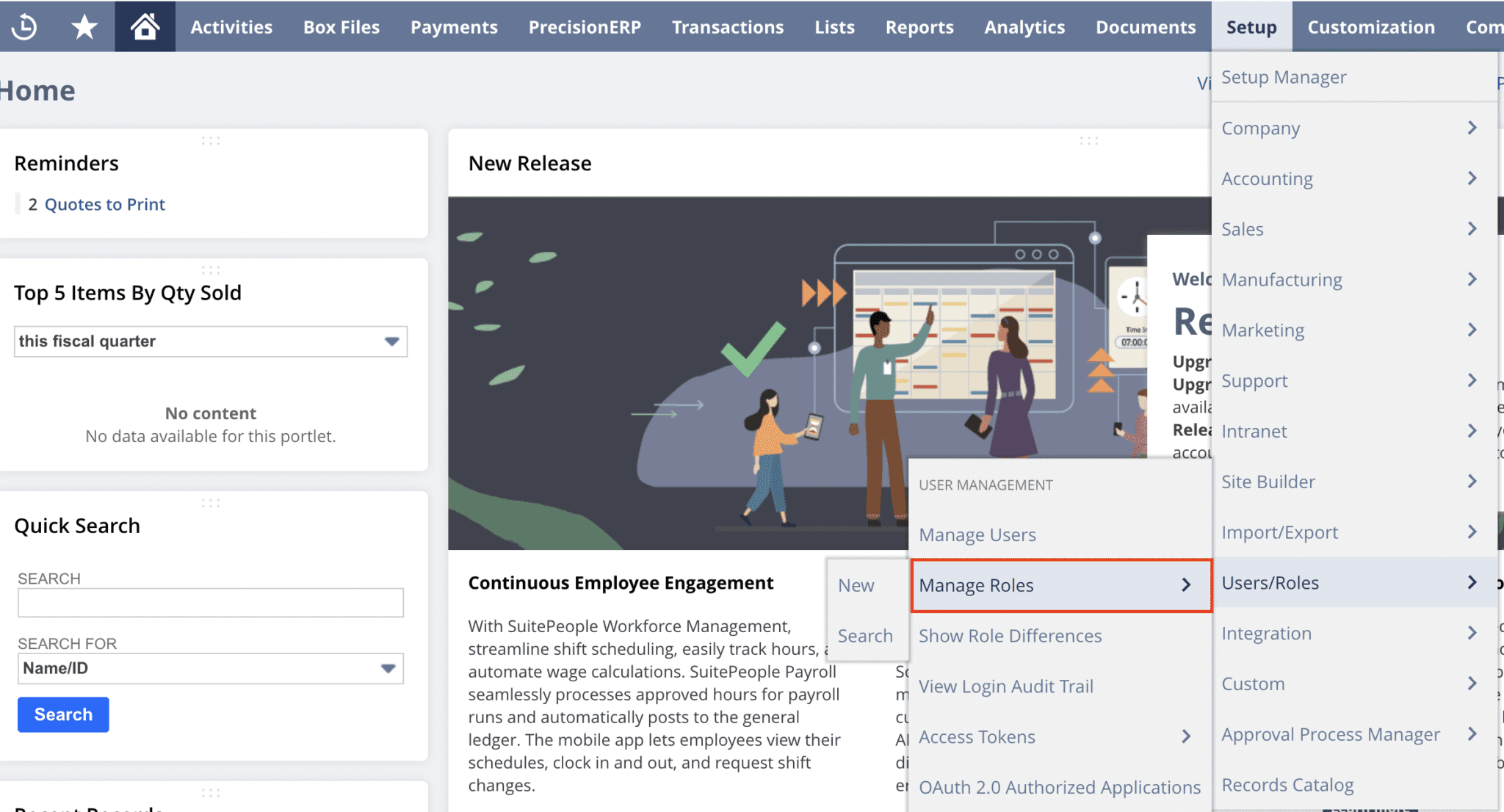Select "Manage Users" under User Management

[977, 534]
